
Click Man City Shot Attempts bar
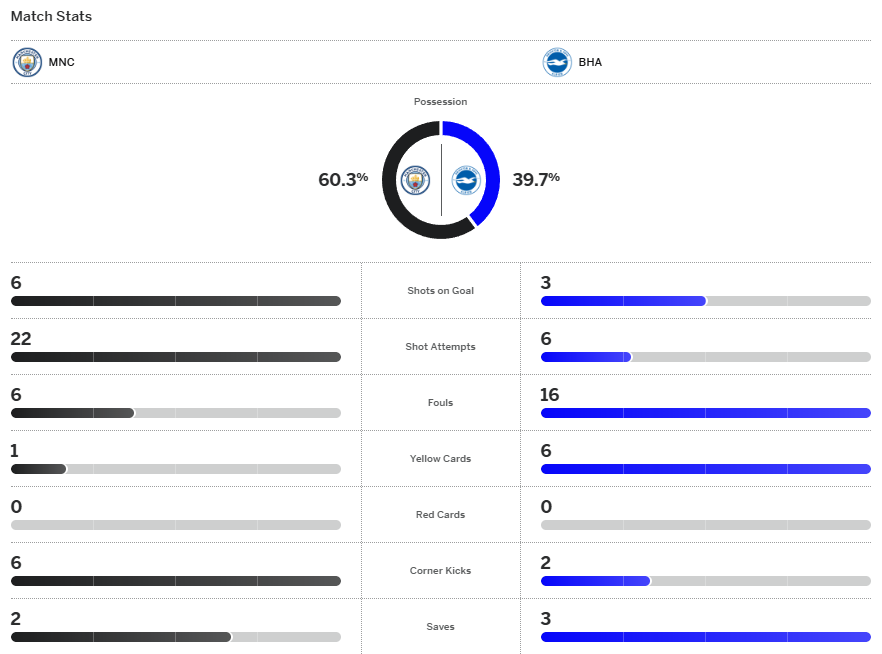(x=175, y=357)
